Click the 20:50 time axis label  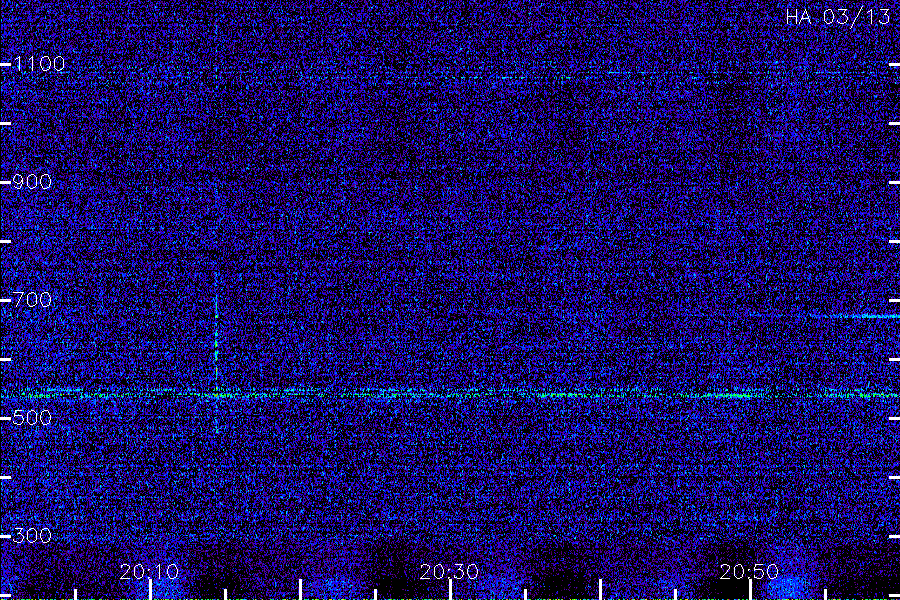pos(749,571)
